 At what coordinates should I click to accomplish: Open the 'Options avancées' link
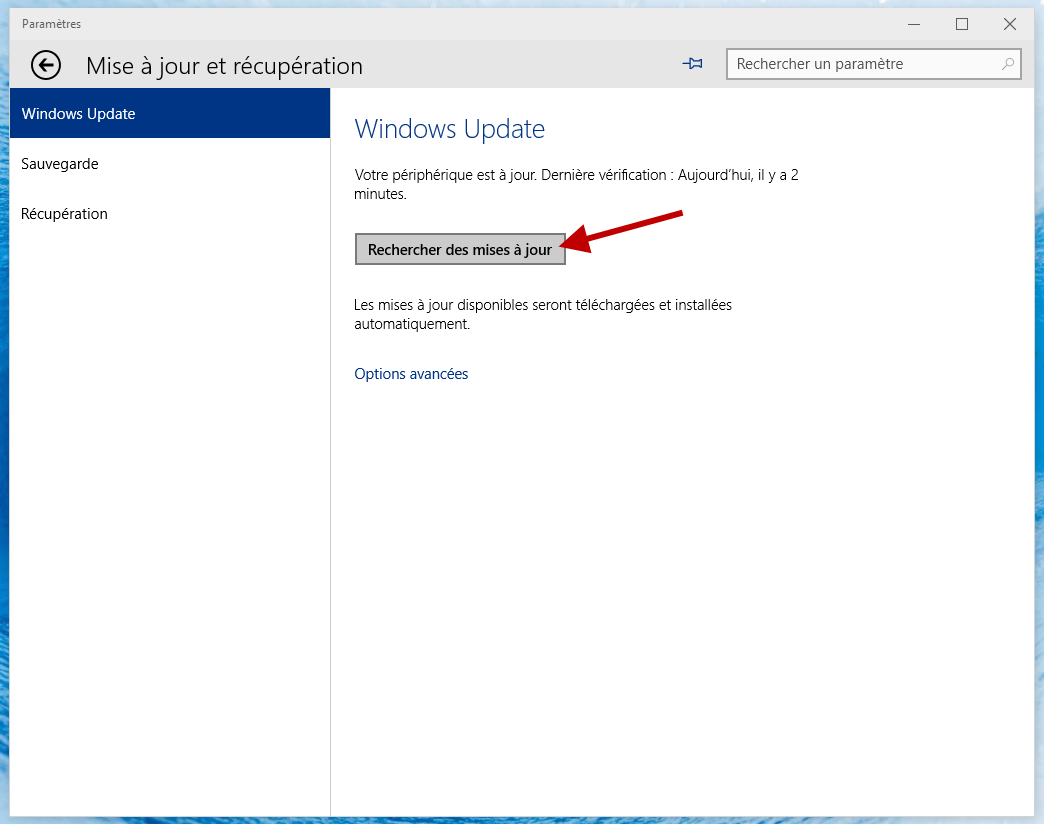[x=411, y=374]
